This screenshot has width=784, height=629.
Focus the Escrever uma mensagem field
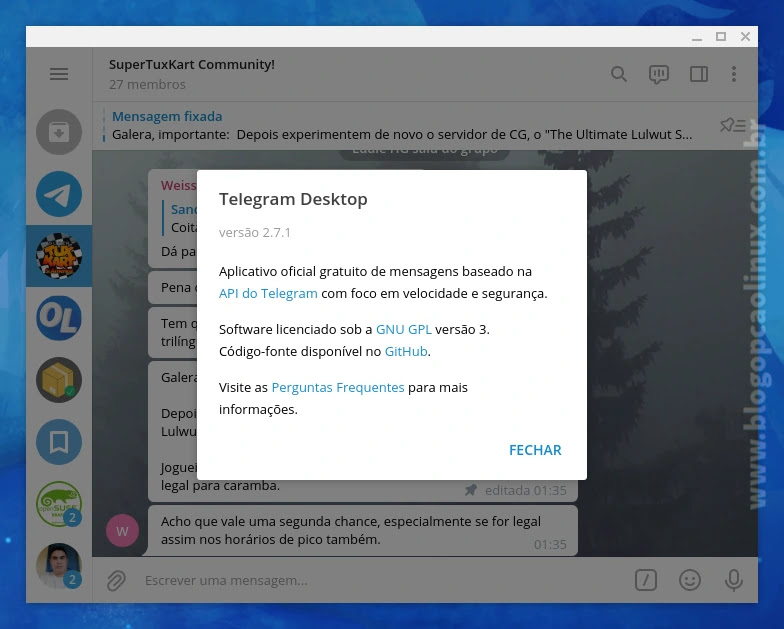380,580
